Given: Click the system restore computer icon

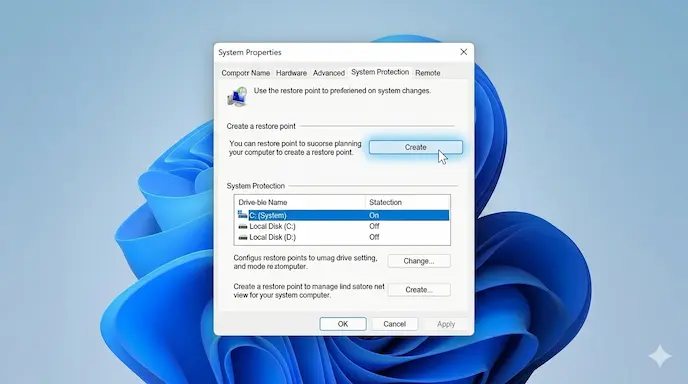Looking at the screenshot, I should (x=237, y=96).
